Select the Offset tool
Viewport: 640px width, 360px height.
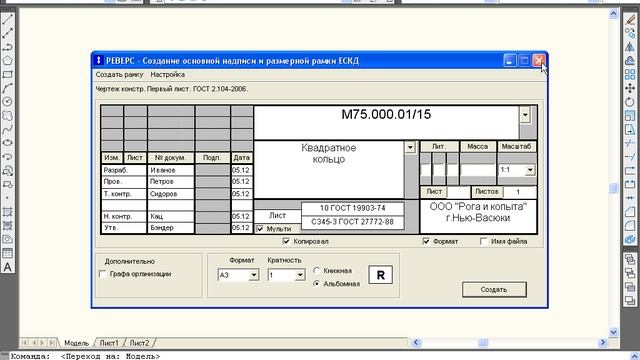[630, 61]
